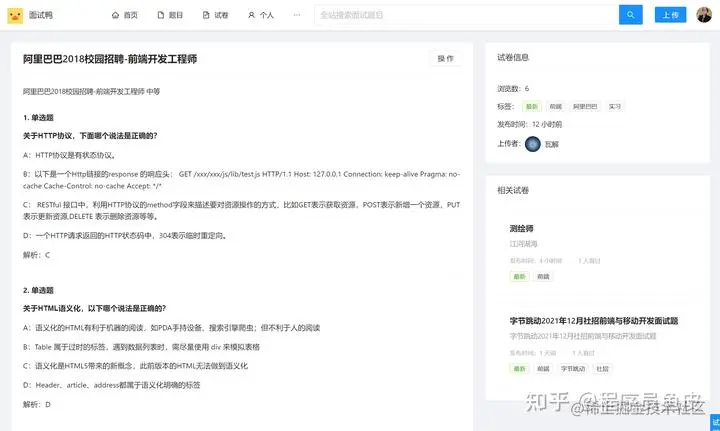
Task: Expand the three-dot overflow menu
Action: [297, 15]
